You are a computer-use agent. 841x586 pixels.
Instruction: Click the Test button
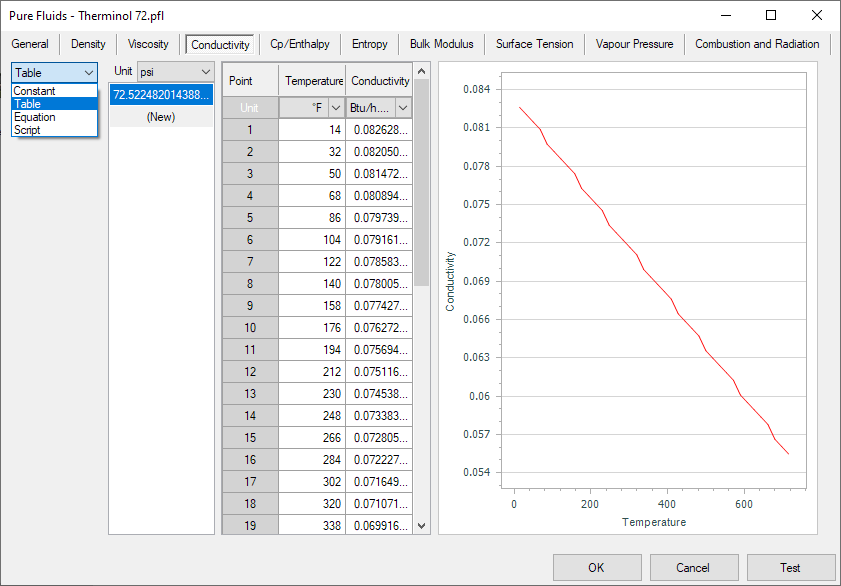tap(790, 567)
